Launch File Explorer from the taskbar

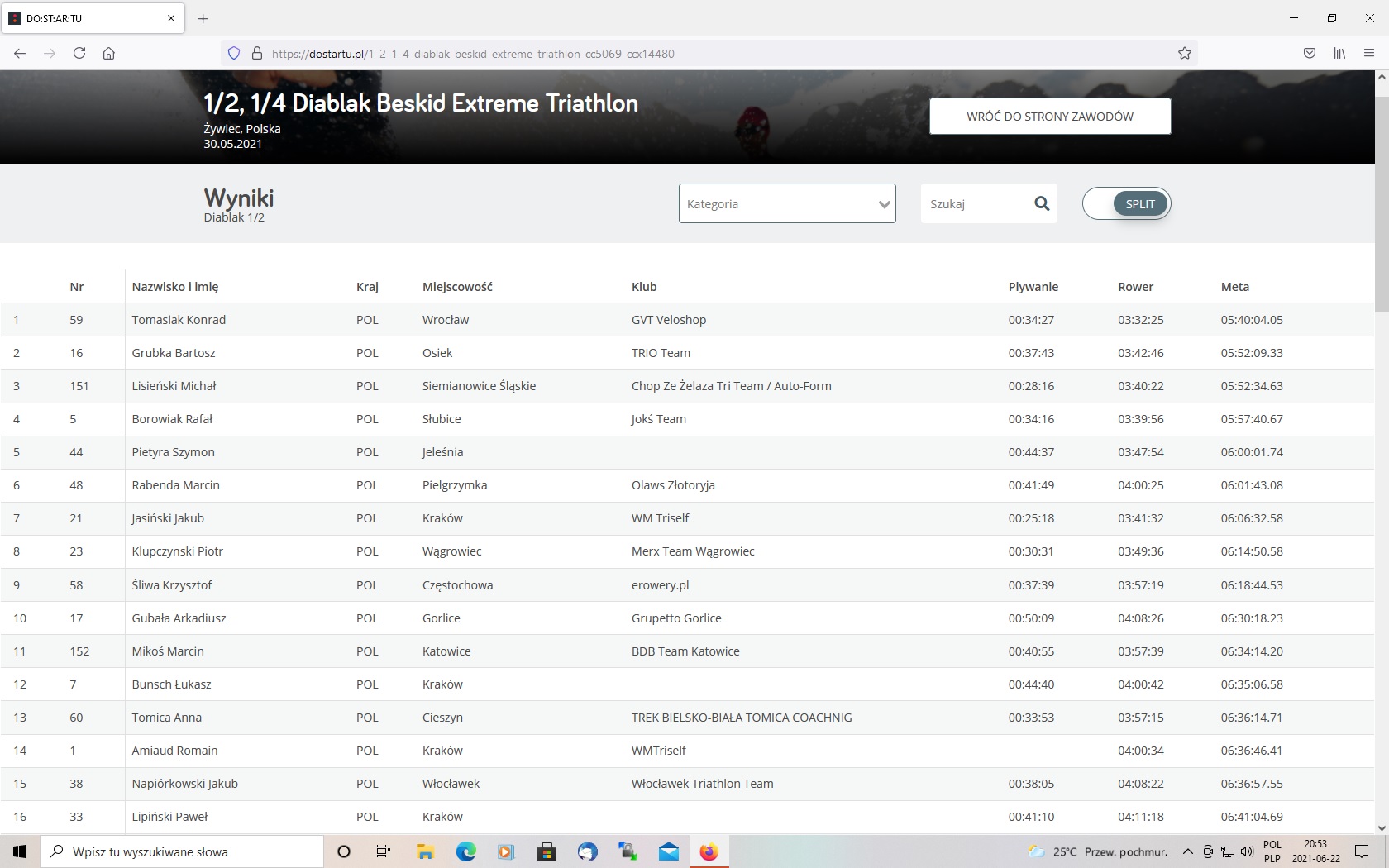pyautogui.click(x=425, y=851)
